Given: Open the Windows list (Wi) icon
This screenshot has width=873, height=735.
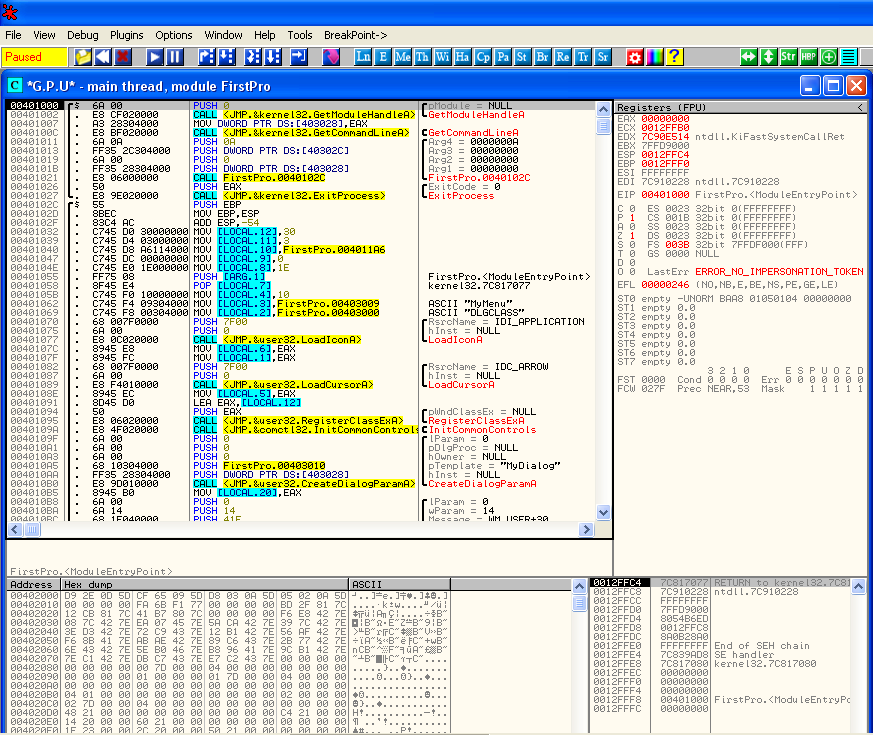Looking at the screenshot, I should 443,57.
